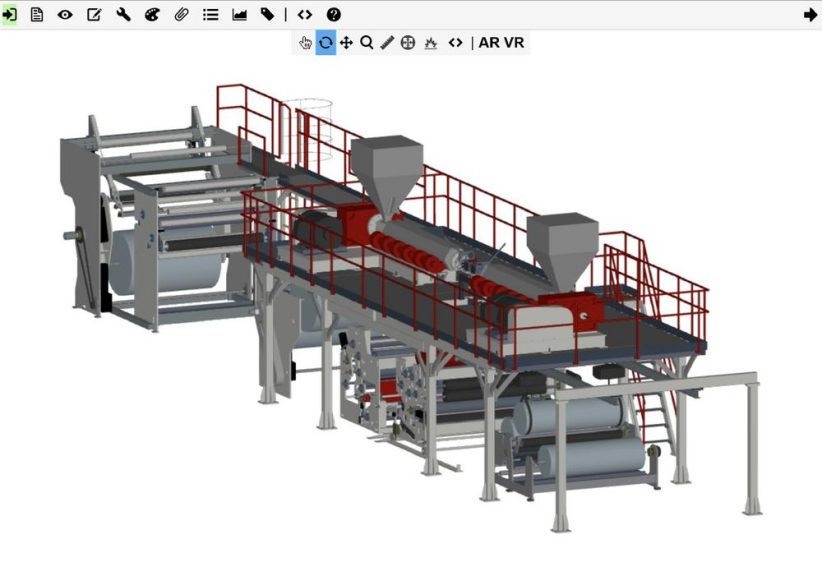The height and width of the screenshot is (576, 822).
Task: Toggle the rotate view tool
Action: pyautogui.click(x=326, y=42)
